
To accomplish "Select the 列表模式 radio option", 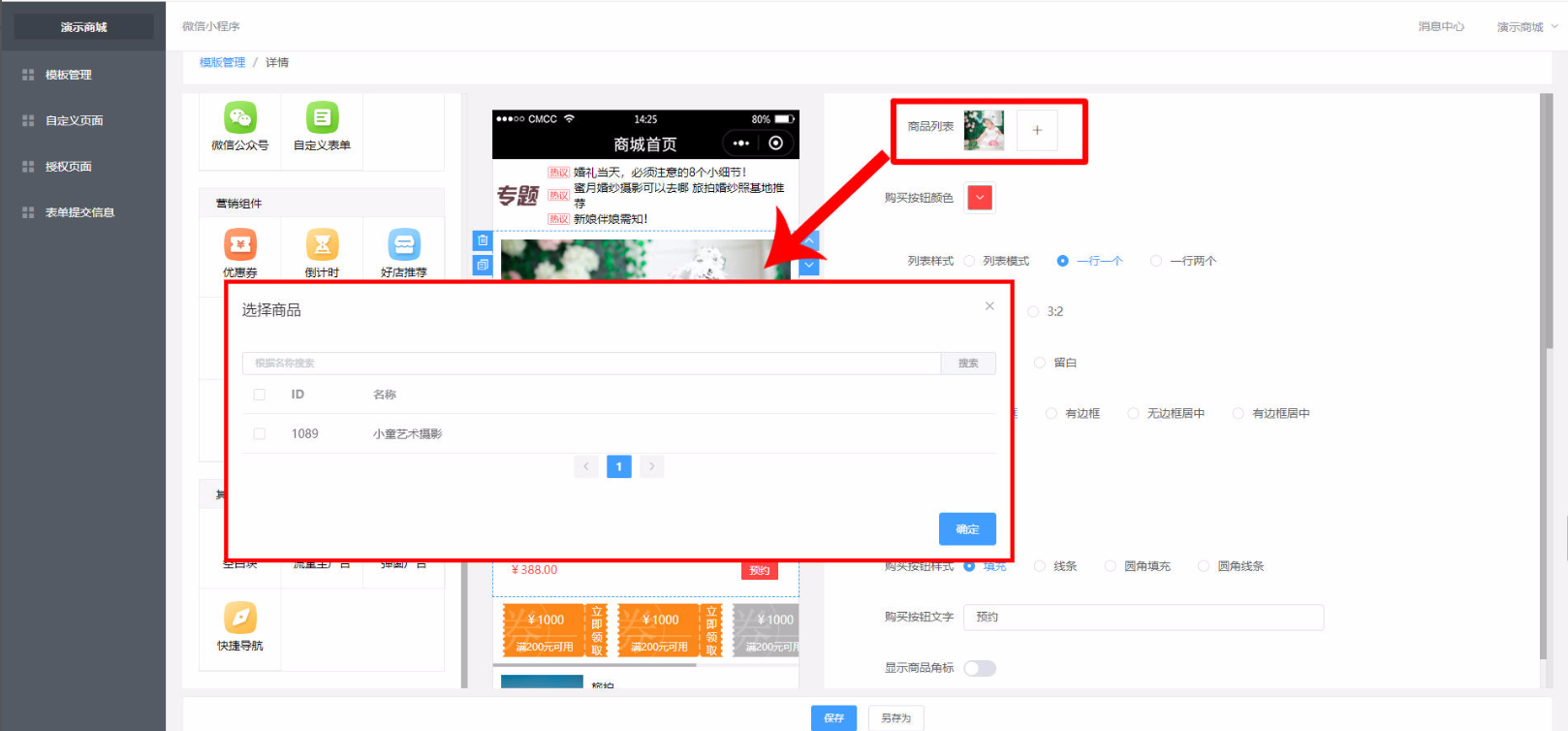I will point(969,261).
